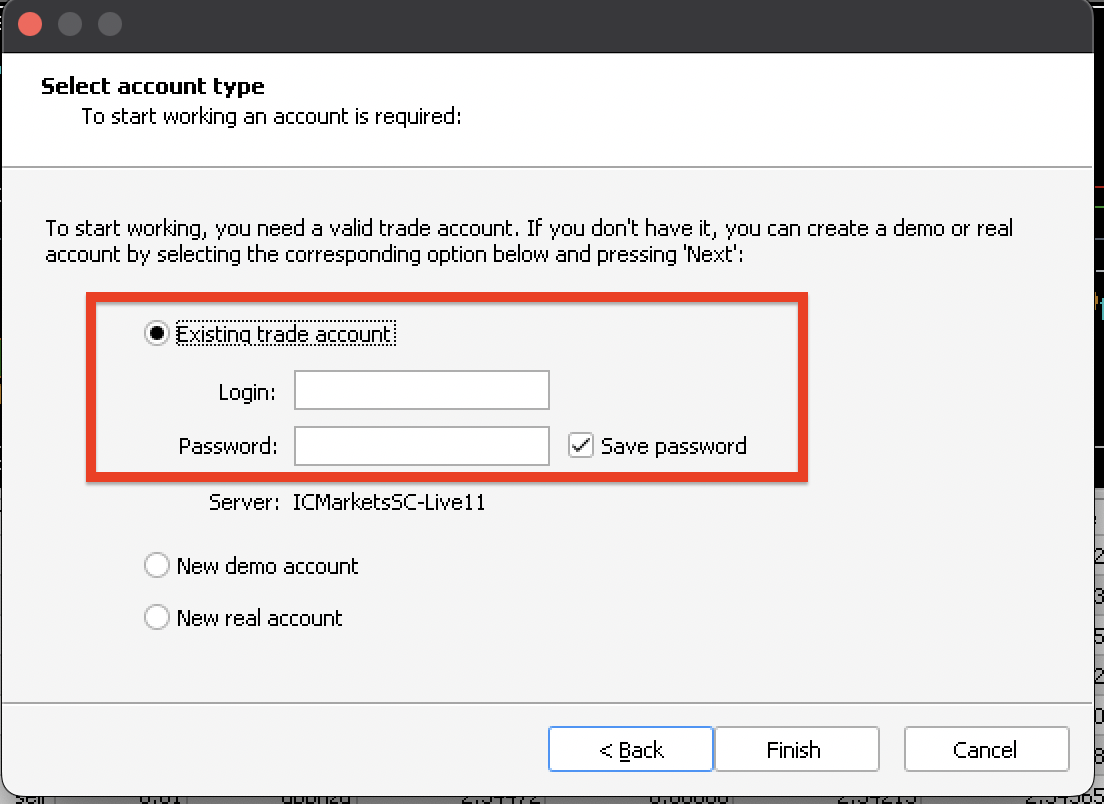The width and height of the screenshot is (1104, 804).
Task: Click the second gray title bar button
Action: [x=109, y=24]
